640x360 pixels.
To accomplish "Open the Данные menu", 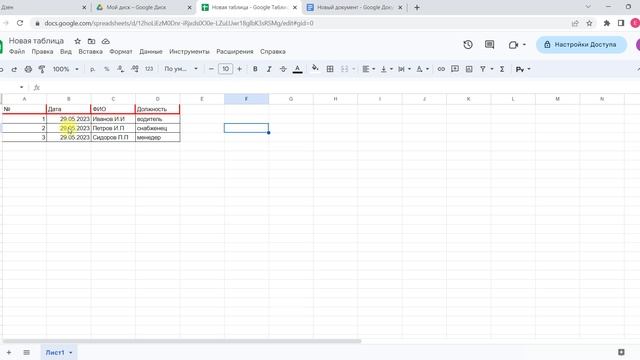I will click(x=151, y=51).
